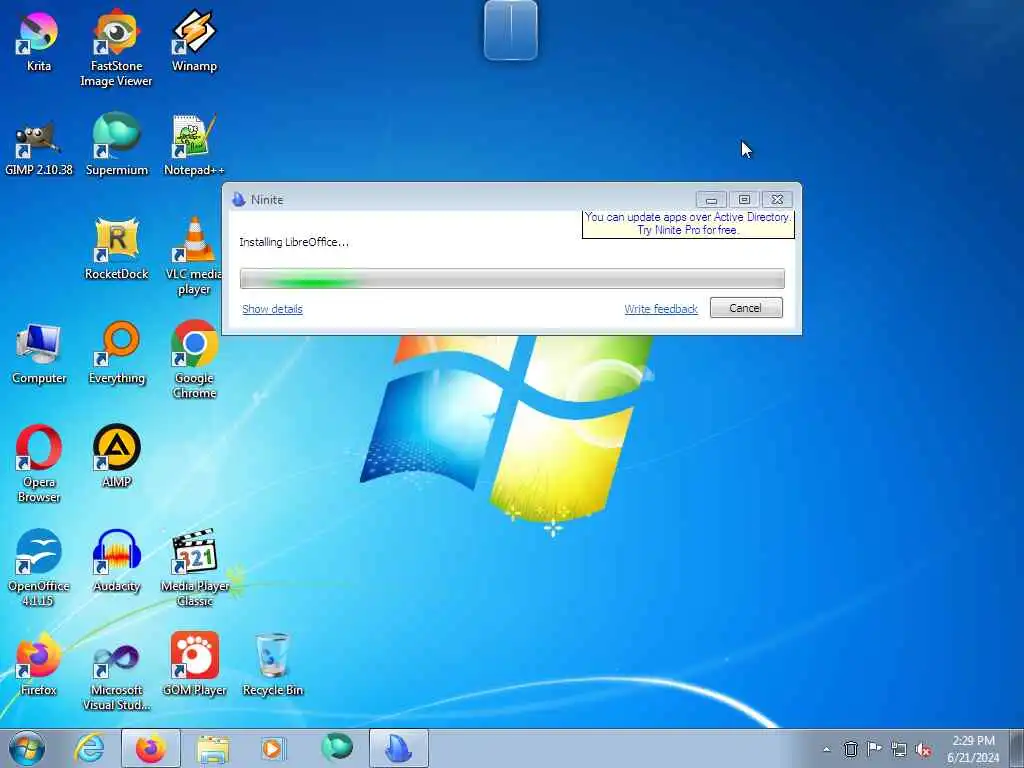The image size is (1024, 768).
Task: Open Supermium from the taskbar
Action: (x=336, y=748)
